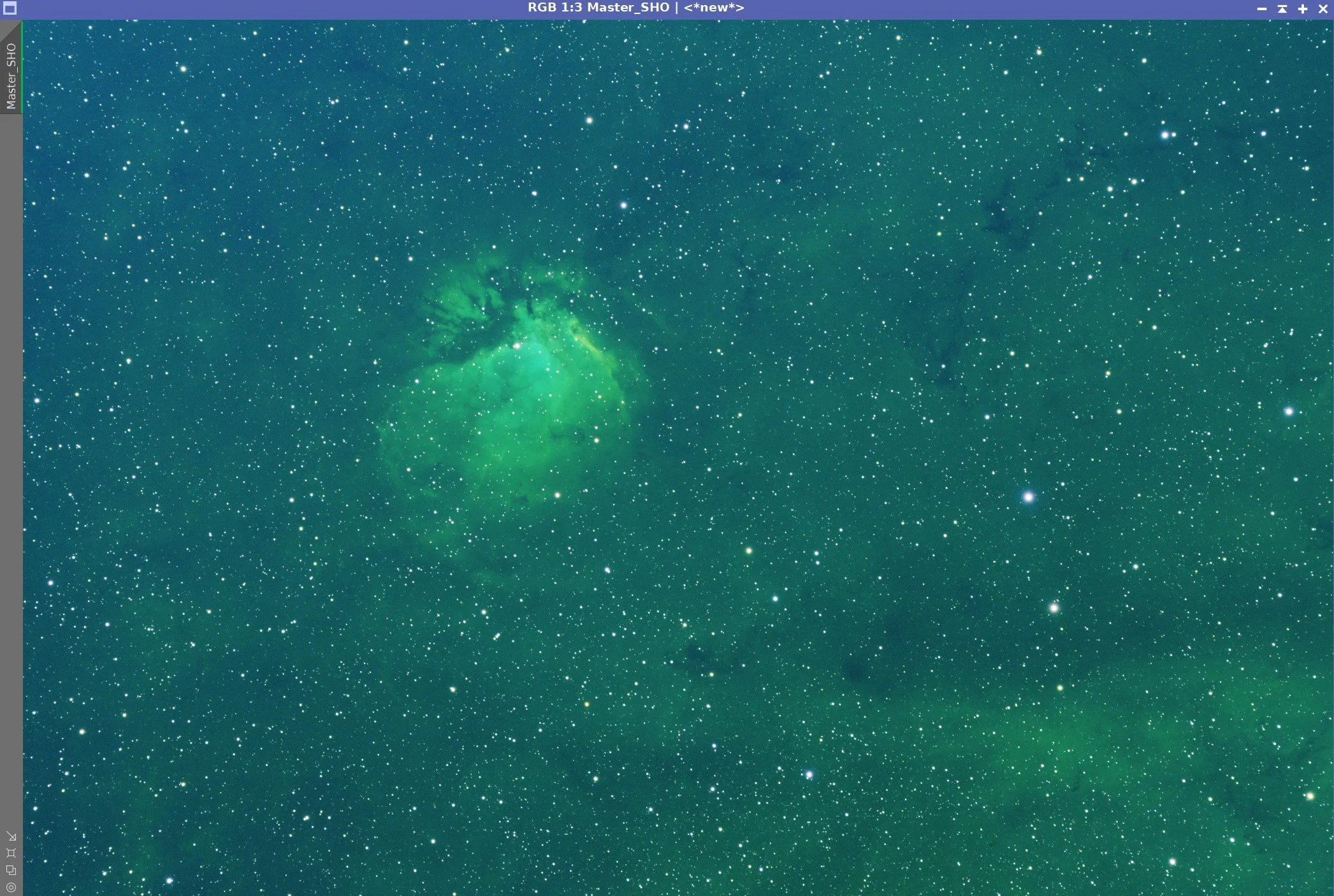The height and width of the screenshot is (896, 1334).
Task: Click the overlapping squares icon
Action: (11, 870)
